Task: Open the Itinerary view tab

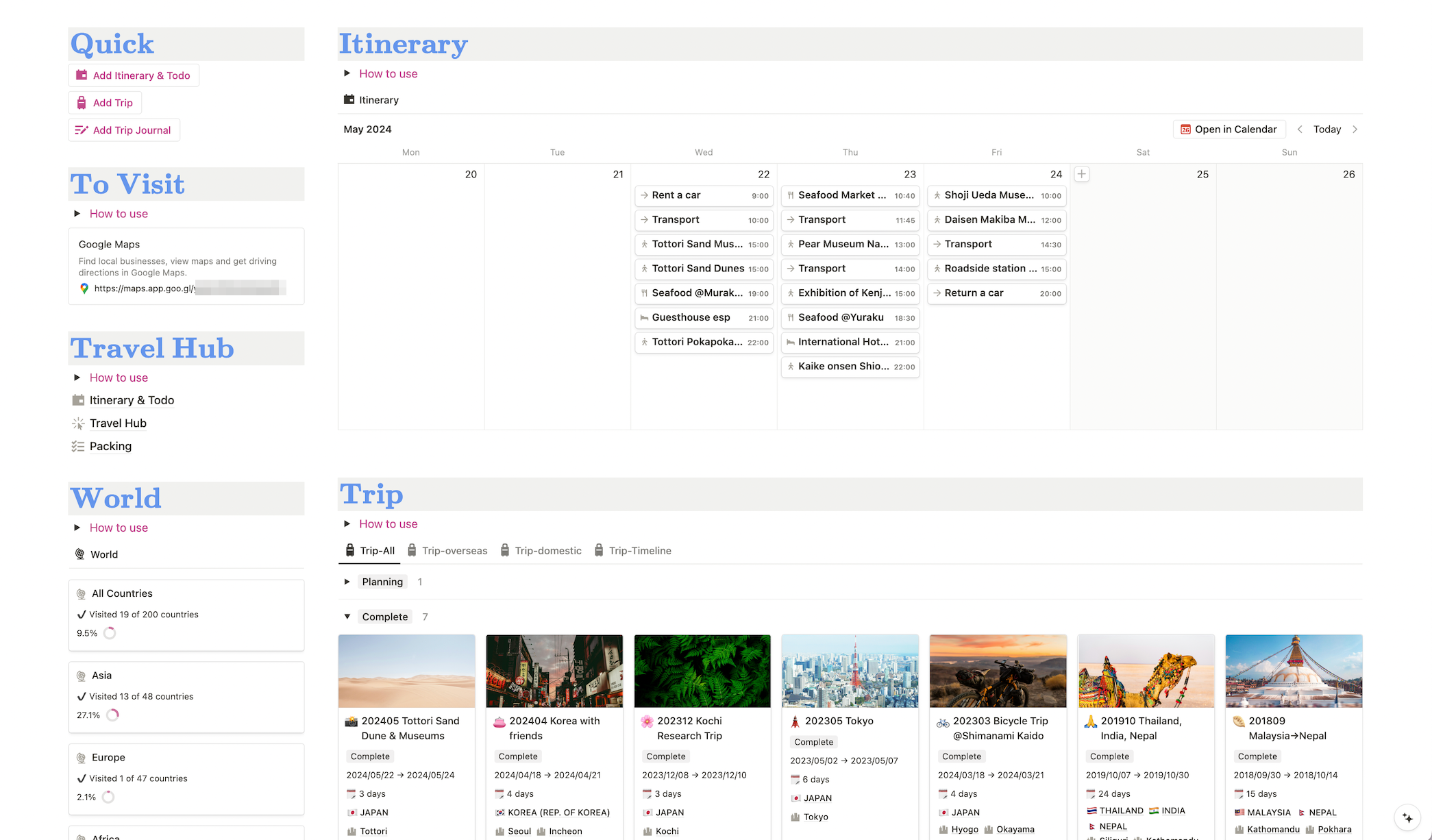Action: coord(371,100)
